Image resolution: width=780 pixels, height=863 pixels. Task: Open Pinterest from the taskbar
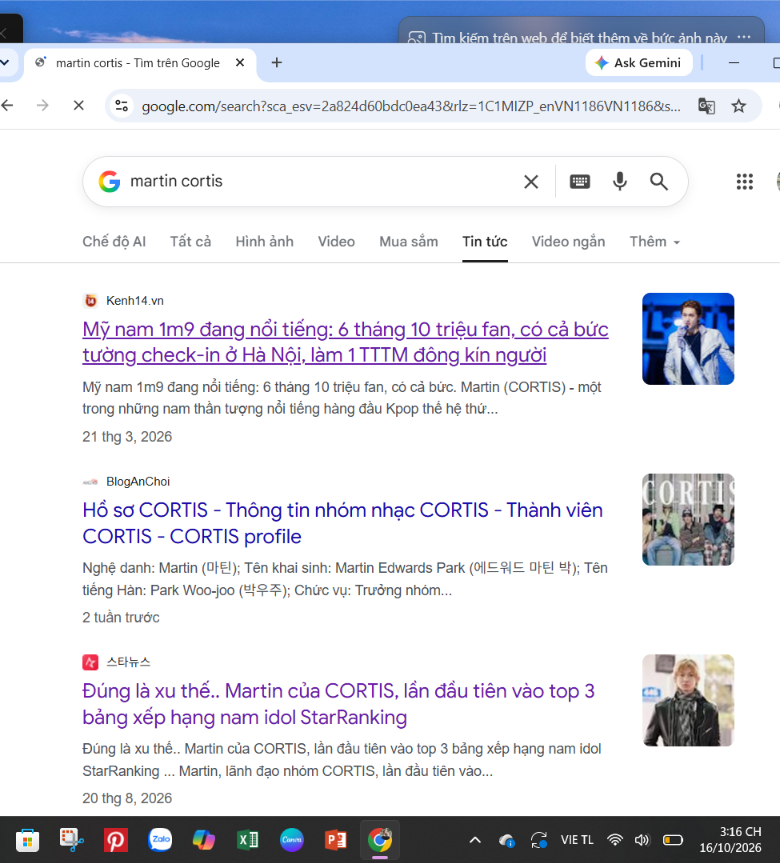click(x=116, y=840)
